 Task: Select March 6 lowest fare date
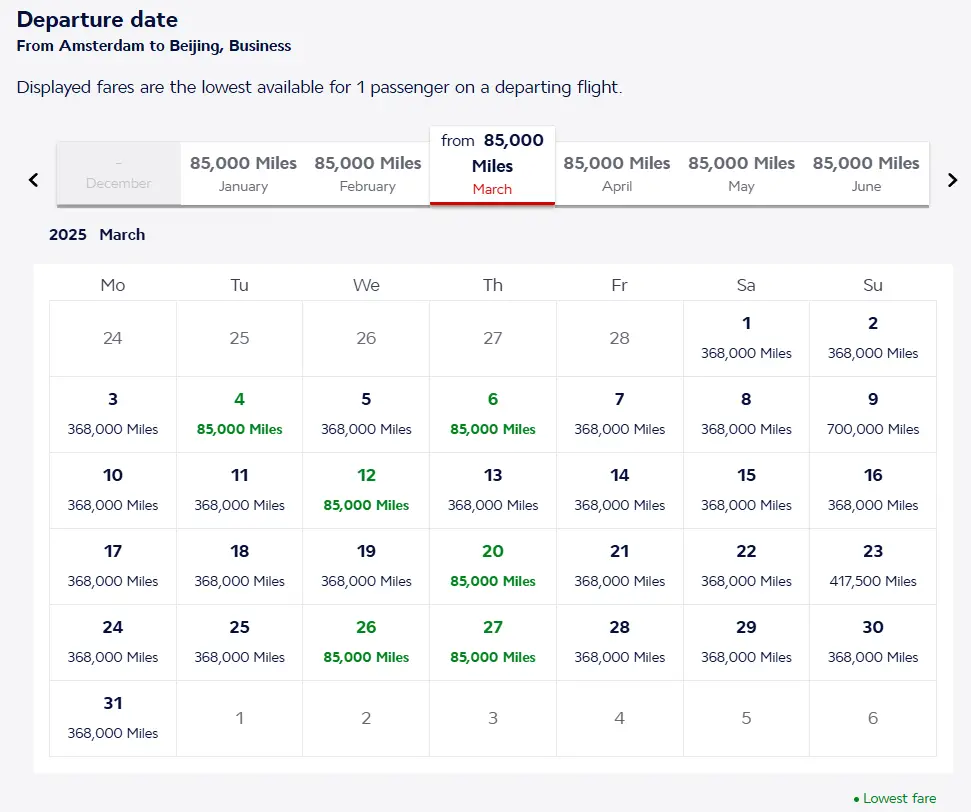(493, 414)
